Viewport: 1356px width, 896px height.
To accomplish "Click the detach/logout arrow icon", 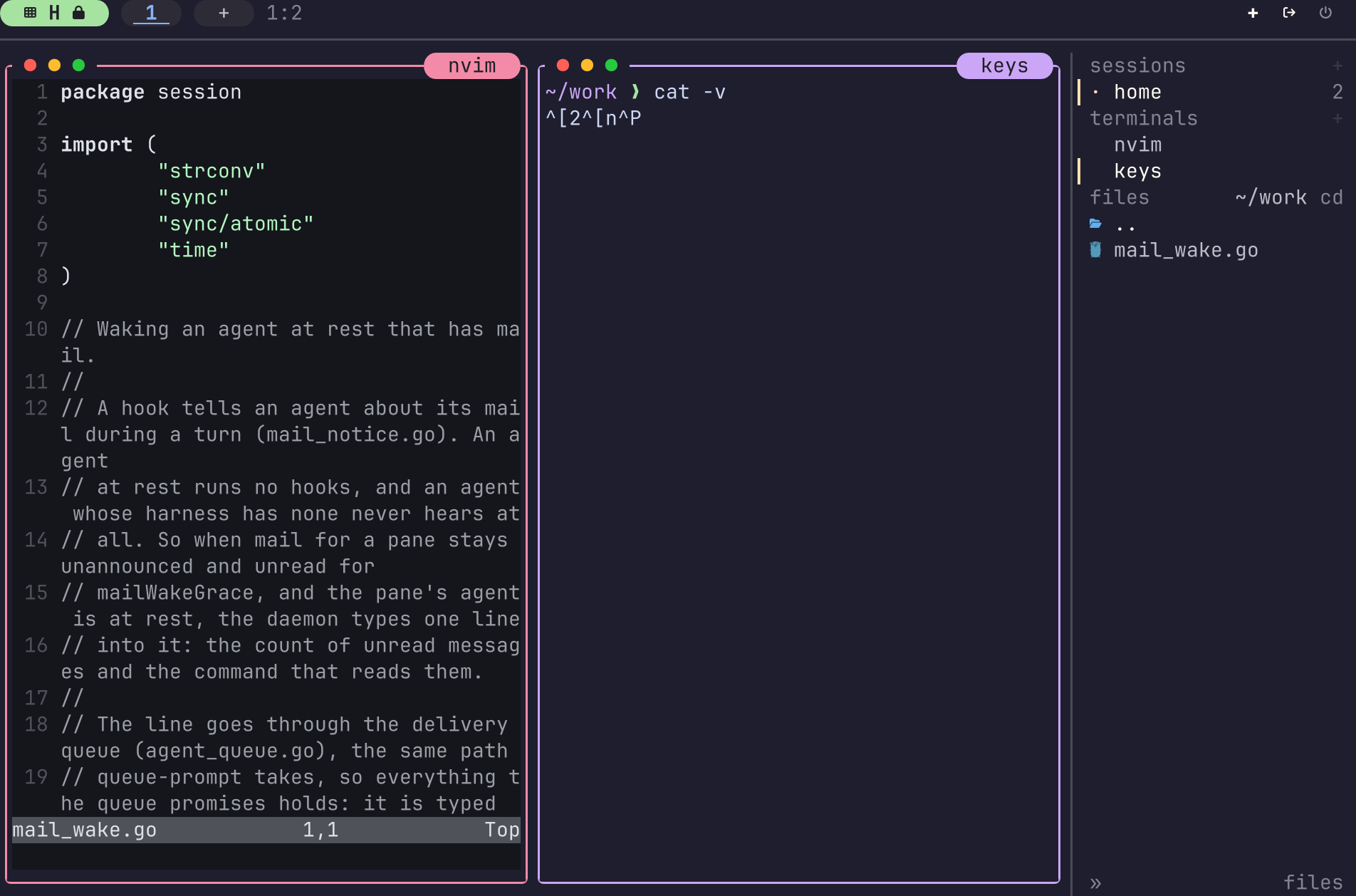I will tap(1289, 13).
